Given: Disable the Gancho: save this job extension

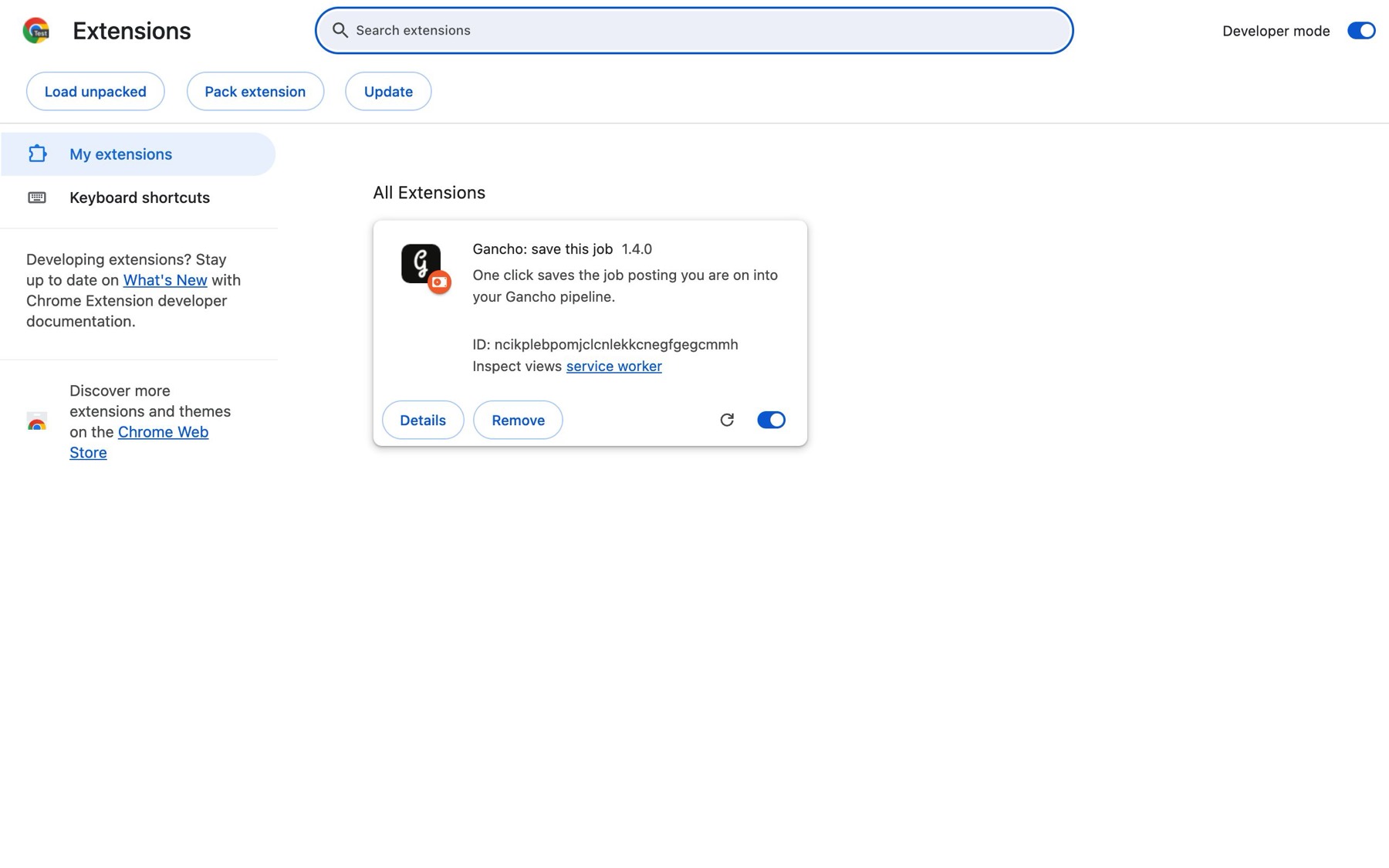Looking at the screenshot, I should [x=771, y=420].
